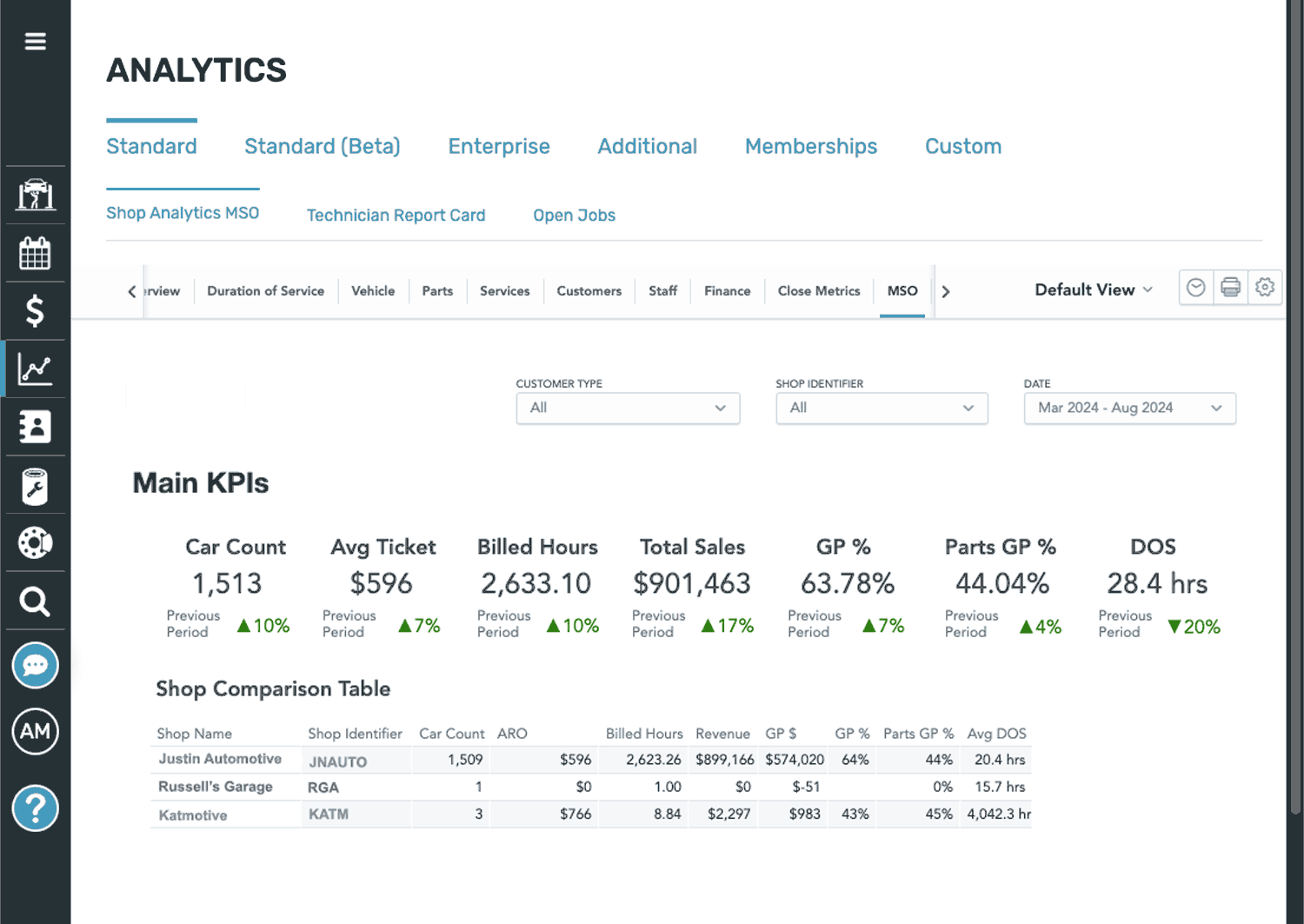1304x924 pixels.
Task: Click the tire wheel sidebar icon
Action: [35, 542]
